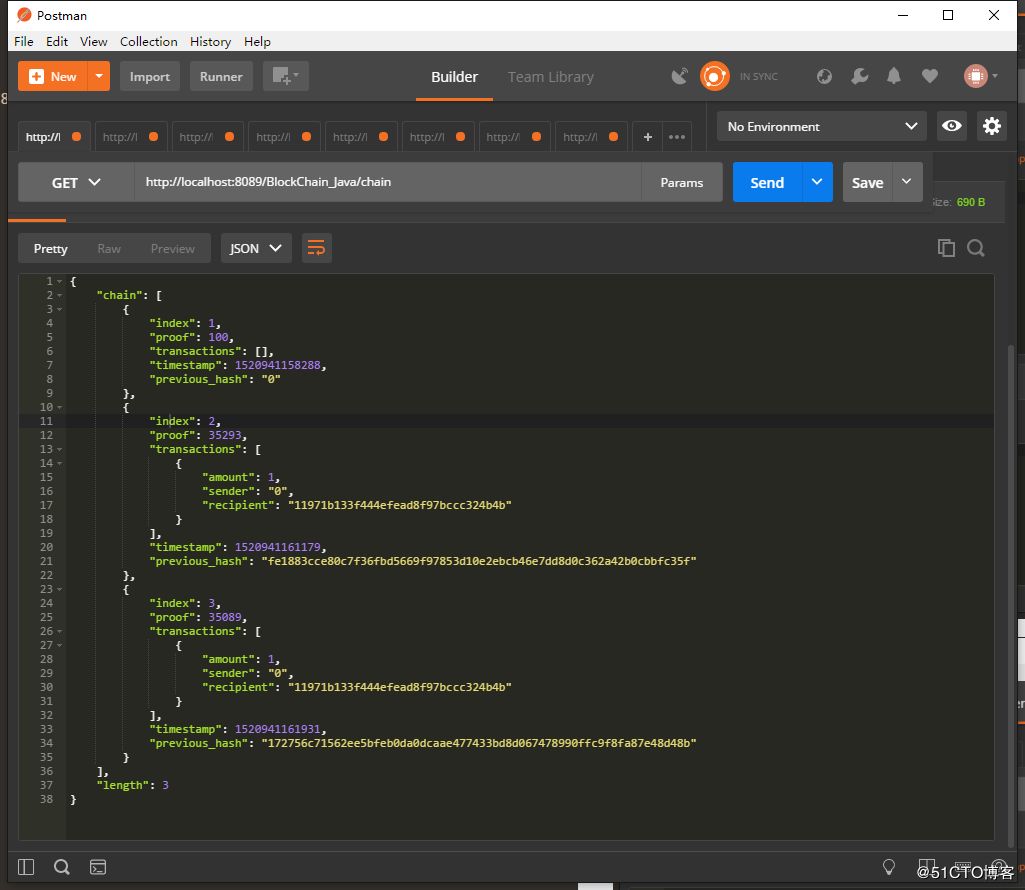Toggle the sidebar panel icon at bottom left
The image size is (1025, 890).
[x=26, y=866]
